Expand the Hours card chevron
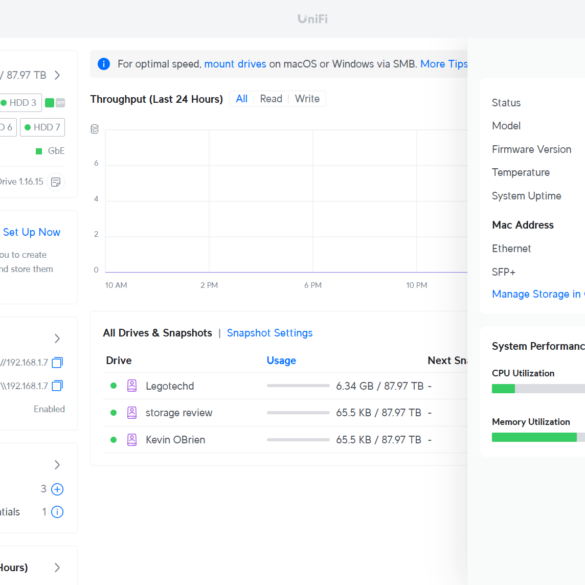The image size is (585, 585). pyautogui.click(x=57, y=567)
